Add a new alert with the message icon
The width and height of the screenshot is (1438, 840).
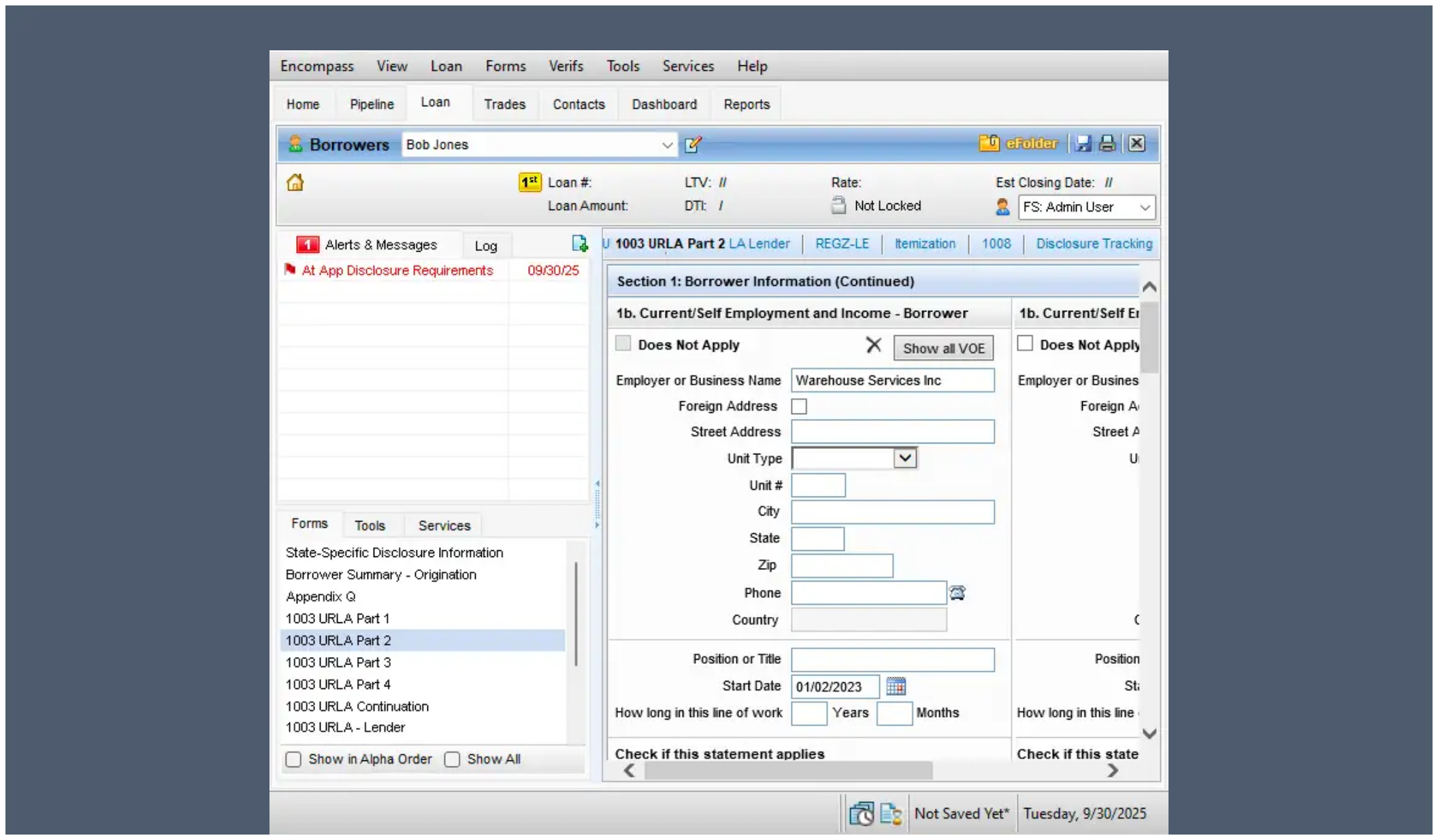click(579, 243)
